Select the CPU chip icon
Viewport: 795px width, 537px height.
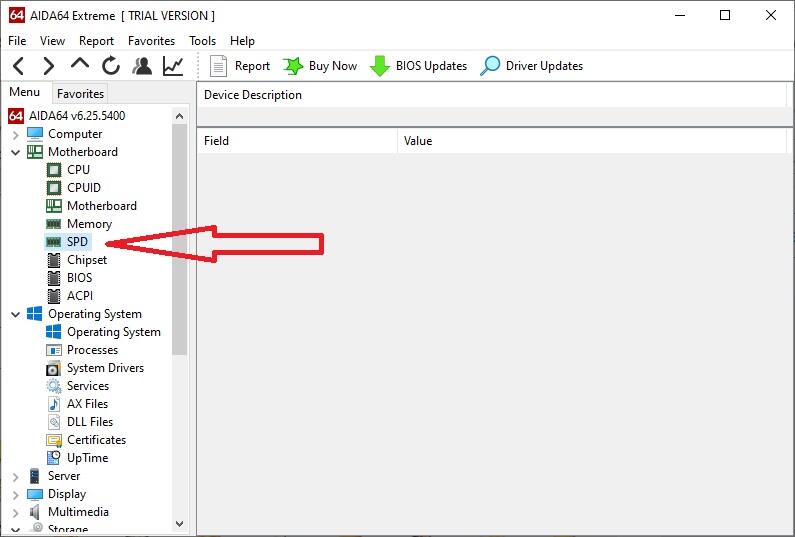pos(54,170)
